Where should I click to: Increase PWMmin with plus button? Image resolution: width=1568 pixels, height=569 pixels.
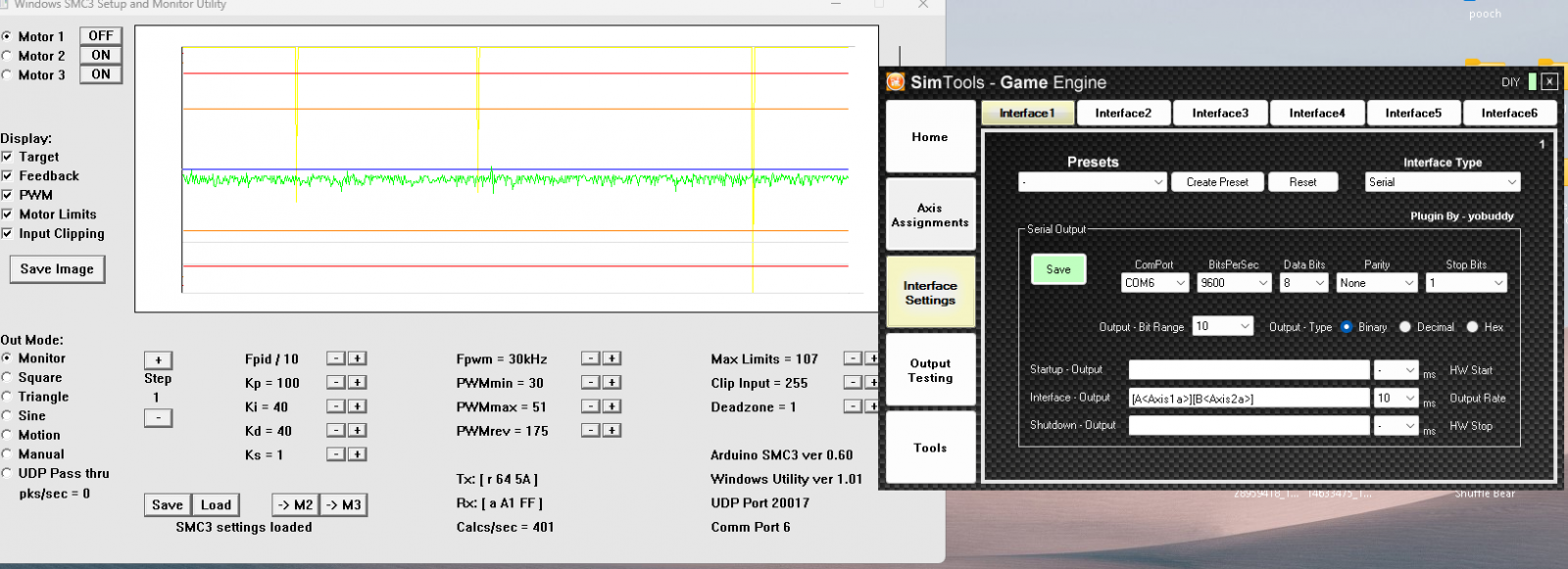pyautogui.click(x=612, y=382)
